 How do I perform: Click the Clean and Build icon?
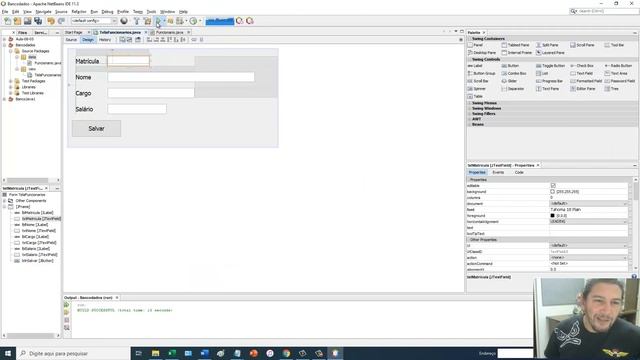[x=147, y=21]
